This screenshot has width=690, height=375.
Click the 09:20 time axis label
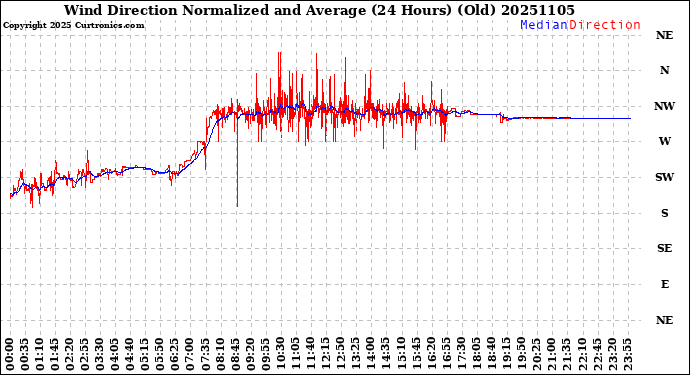[x=251, y=355]
